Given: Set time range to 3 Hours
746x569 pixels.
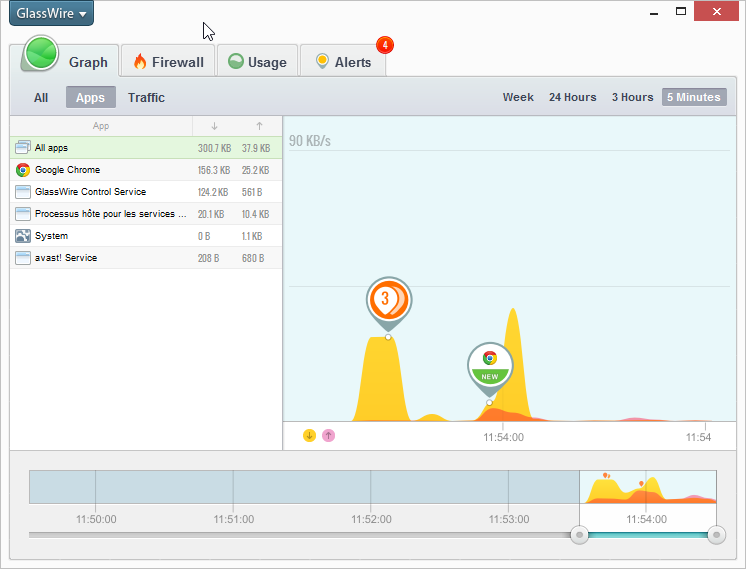Looking at the screenshot, I should click(632, 97).
